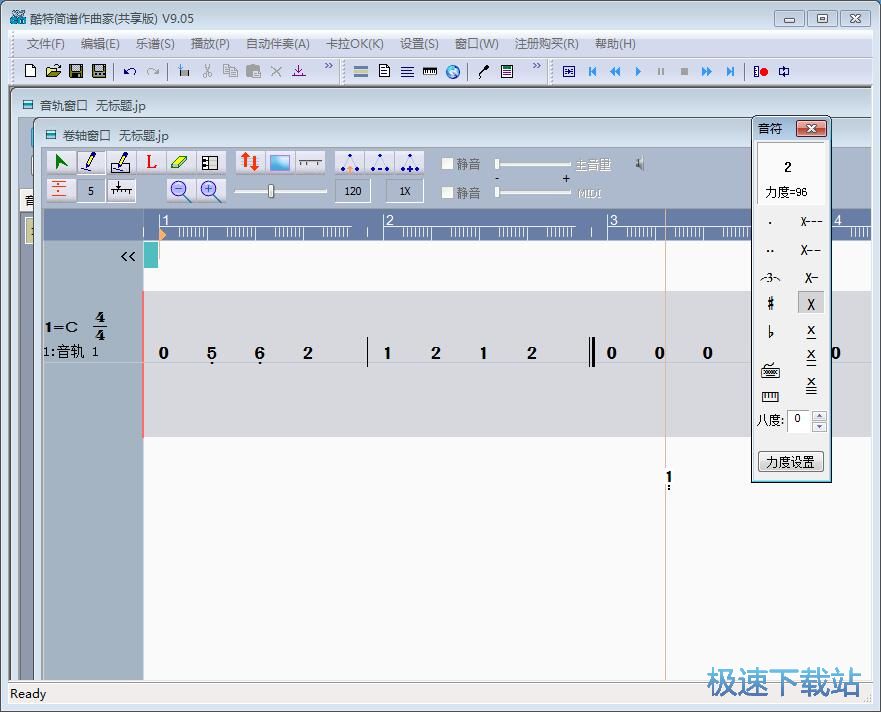Enable the upper 静音 mute checkbox
This screenshot has height=712, width=881.
[448, 164]
